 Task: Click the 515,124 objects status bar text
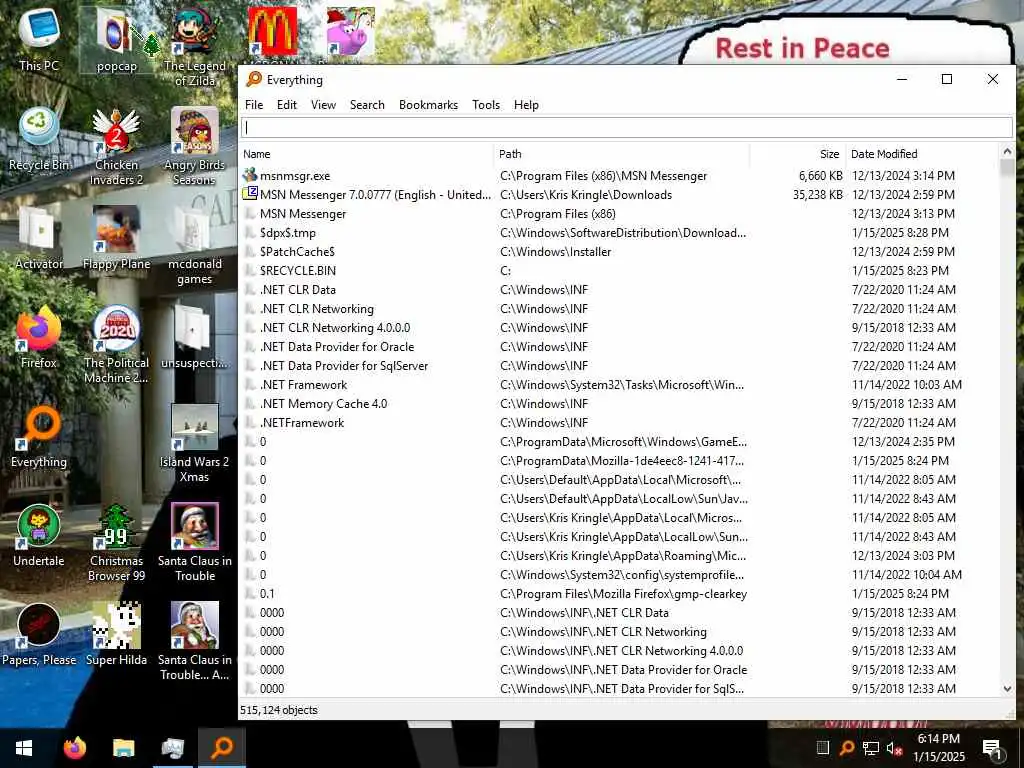[x=279, y=710]
